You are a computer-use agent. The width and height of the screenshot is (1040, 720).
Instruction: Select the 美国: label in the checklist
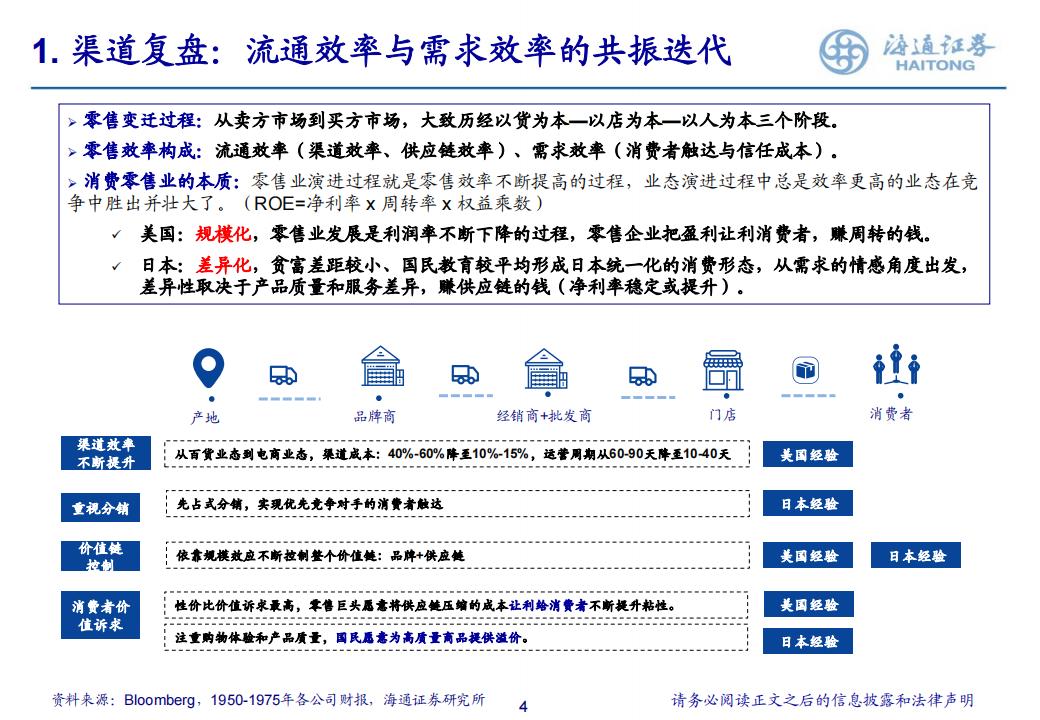tap(161, 233)
